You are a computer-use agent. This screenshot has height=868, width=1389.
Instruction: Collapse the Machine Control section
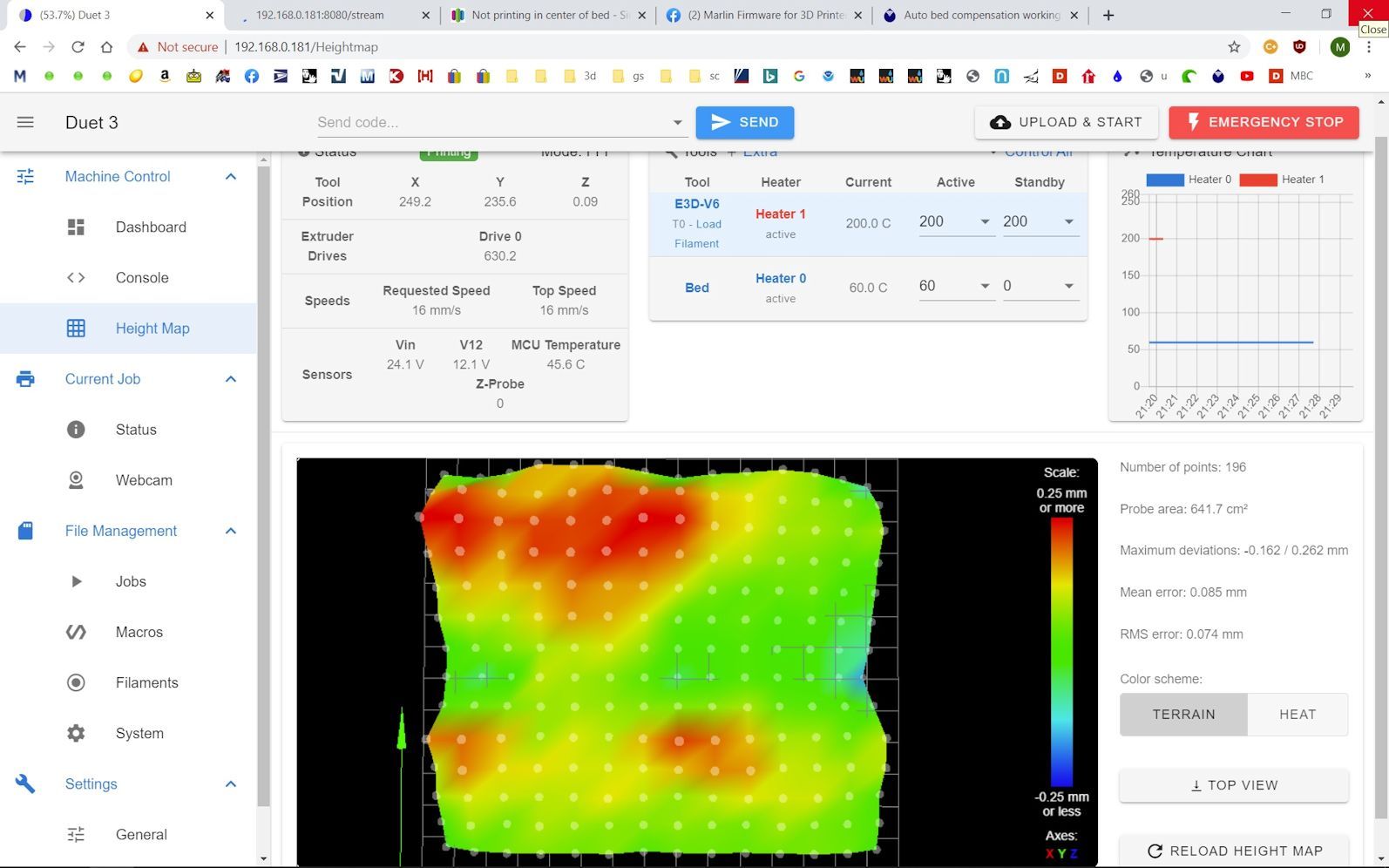click(231, 177)
